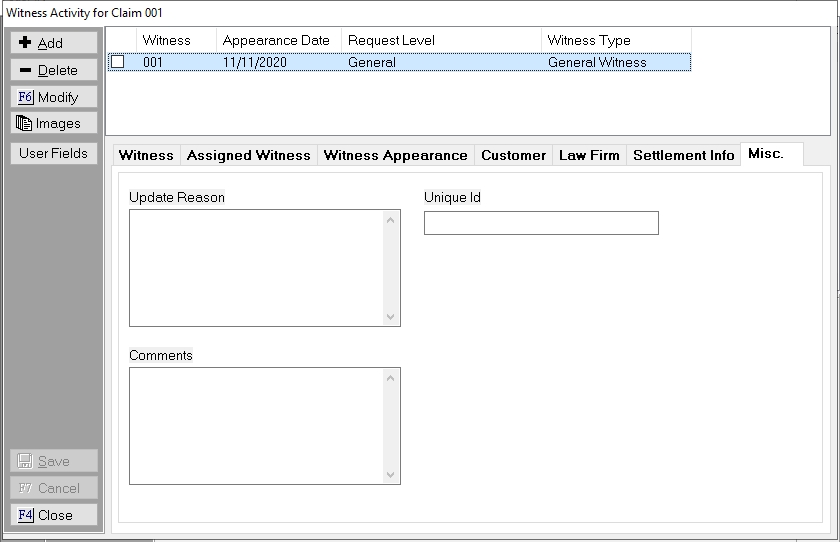Click in the Update Reason text box
Screen dimensions: 840x542
256,267
